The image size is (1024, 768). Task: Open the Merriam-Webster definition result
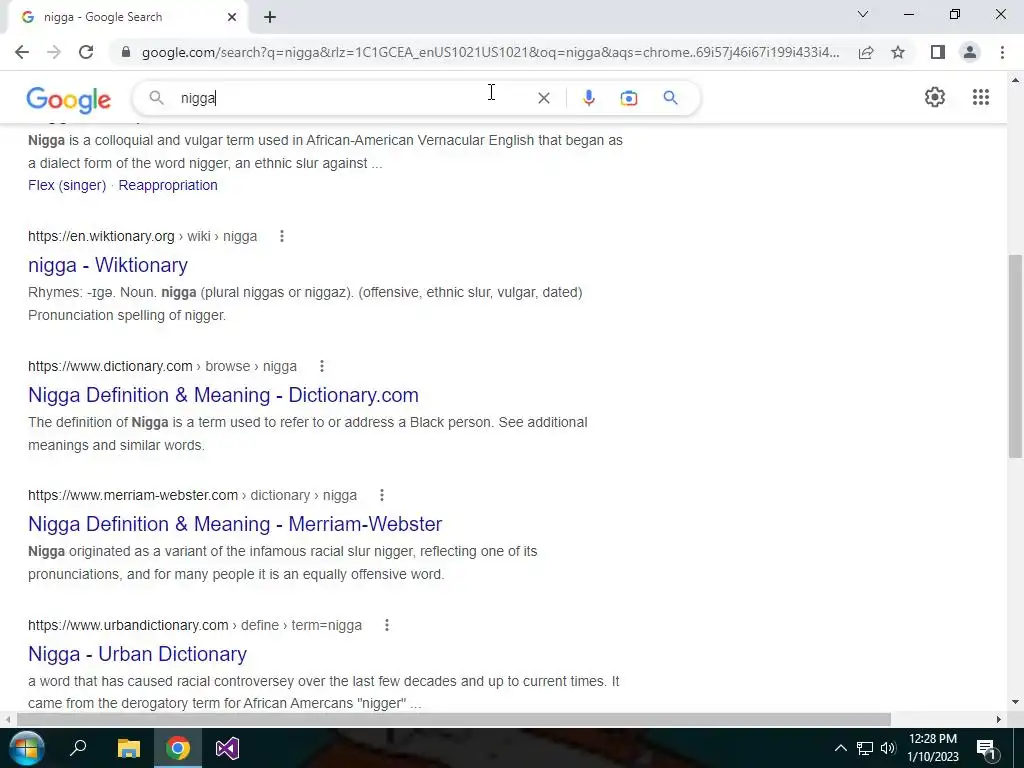[x=235, y=524]
